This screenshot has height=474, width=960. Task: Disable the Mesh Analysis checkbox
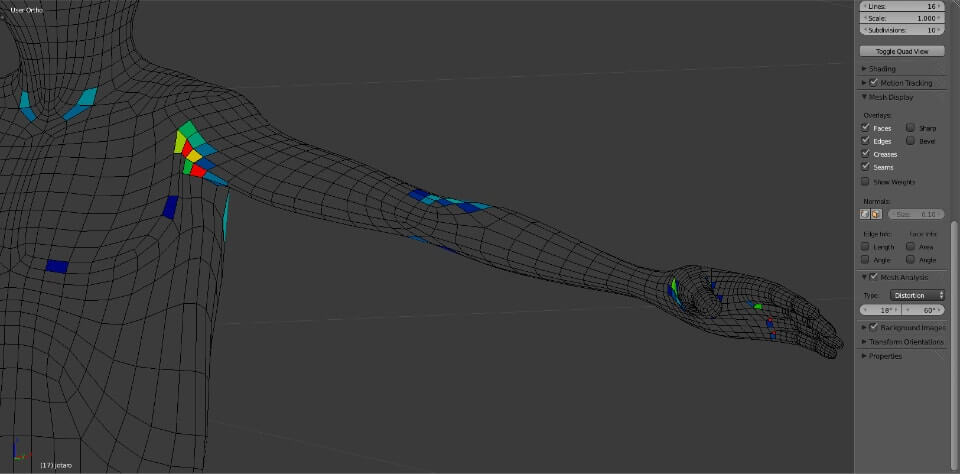(874, 277)
